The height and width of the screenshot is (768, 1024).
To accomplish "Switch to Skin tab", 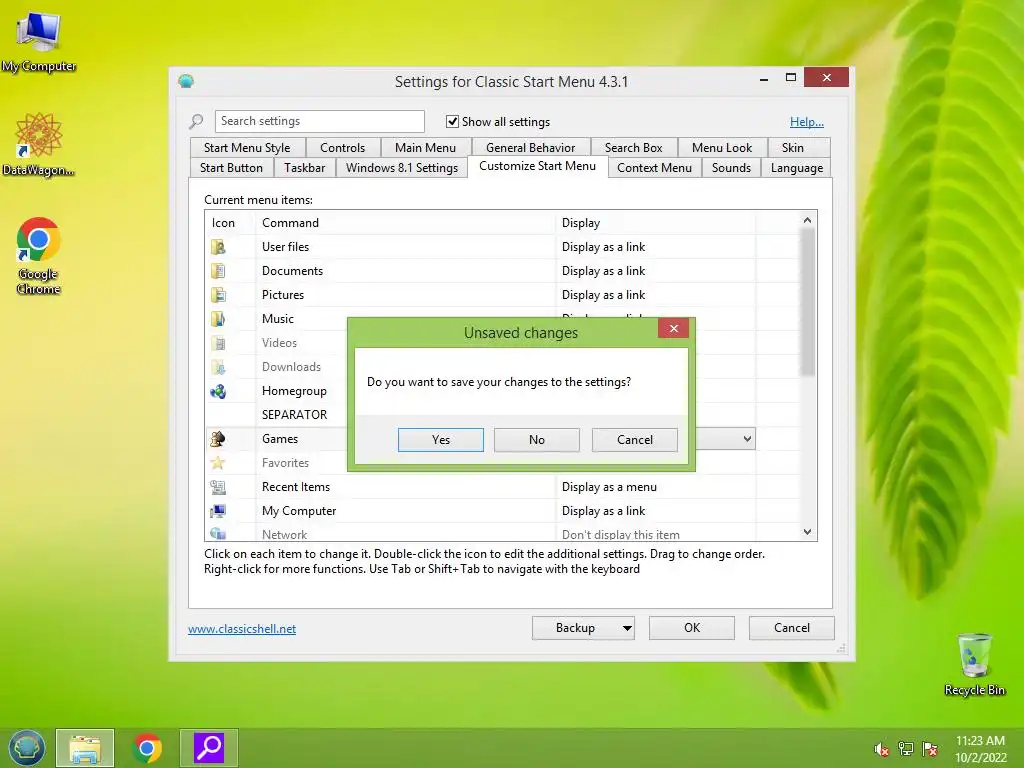I will point(793,148).
